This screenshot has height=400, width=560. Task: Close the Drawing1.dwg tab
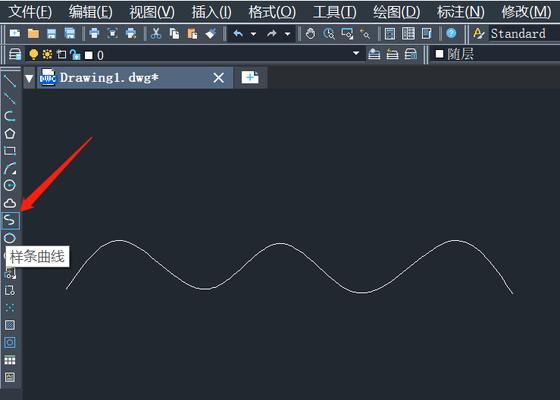219,78
